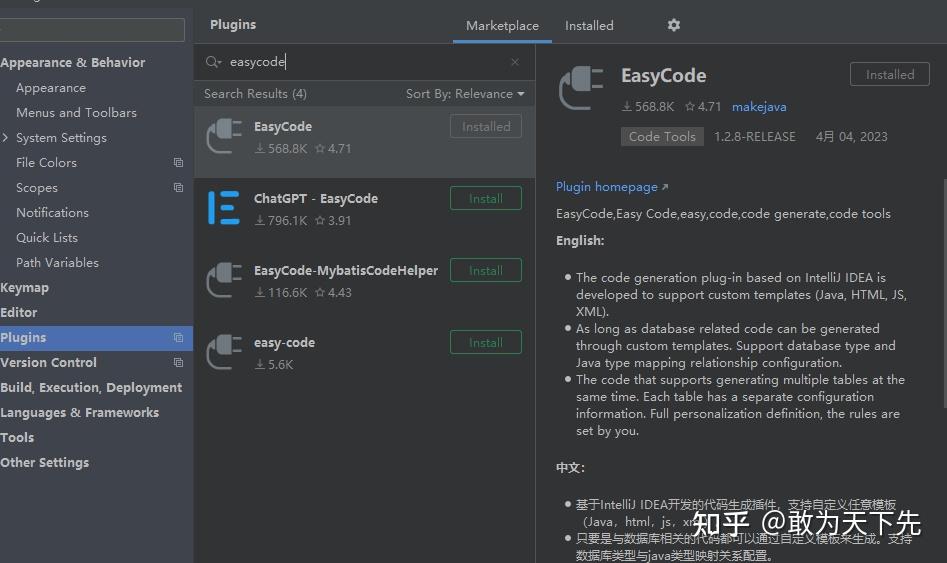Open the Plugin homepage link

coord(612,187)
